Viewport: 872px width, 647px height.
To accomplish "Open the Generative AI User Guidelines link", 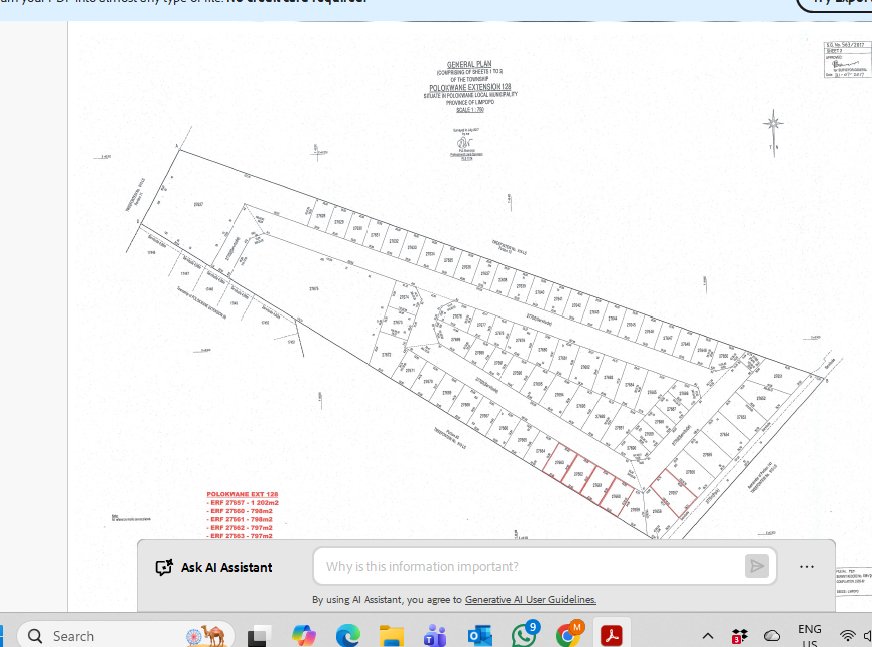I will pos(530,599).
